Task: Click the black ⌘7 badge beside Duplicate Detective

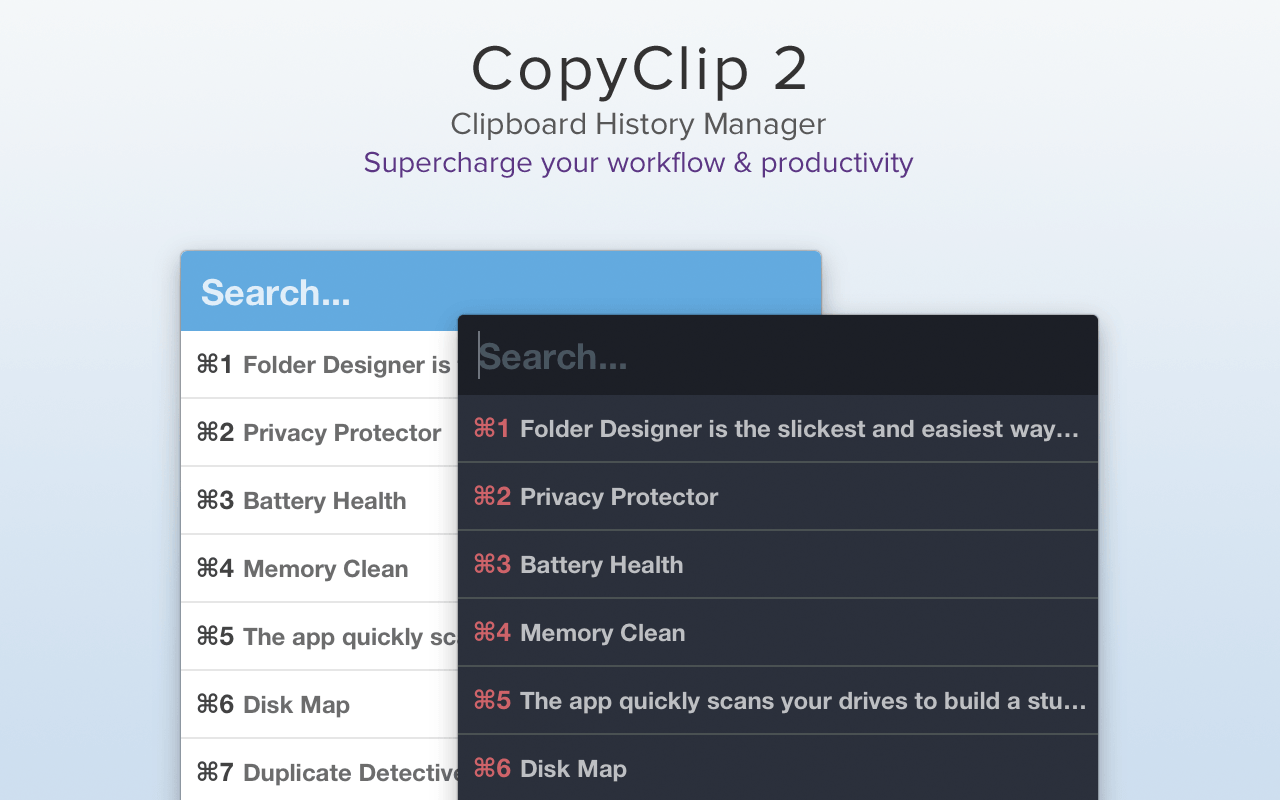Action: 215,772
